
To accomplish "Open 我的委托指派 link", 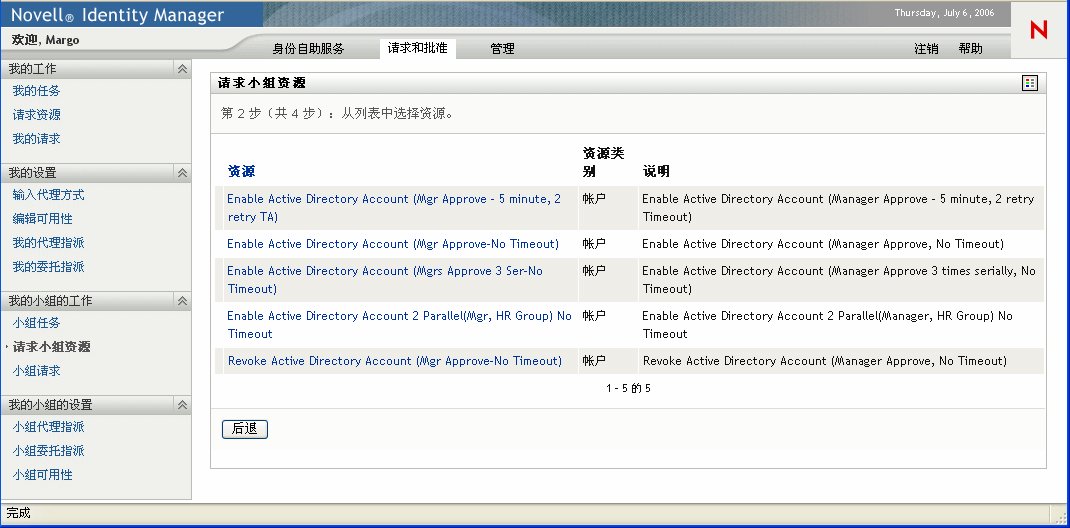I will [x=48, y=267].
